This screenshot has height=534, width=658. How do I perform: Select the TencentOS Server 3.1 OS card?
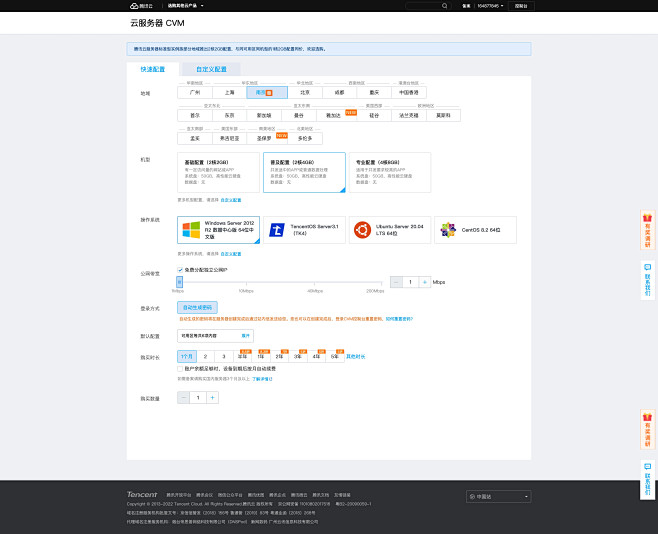pos(304,230)
